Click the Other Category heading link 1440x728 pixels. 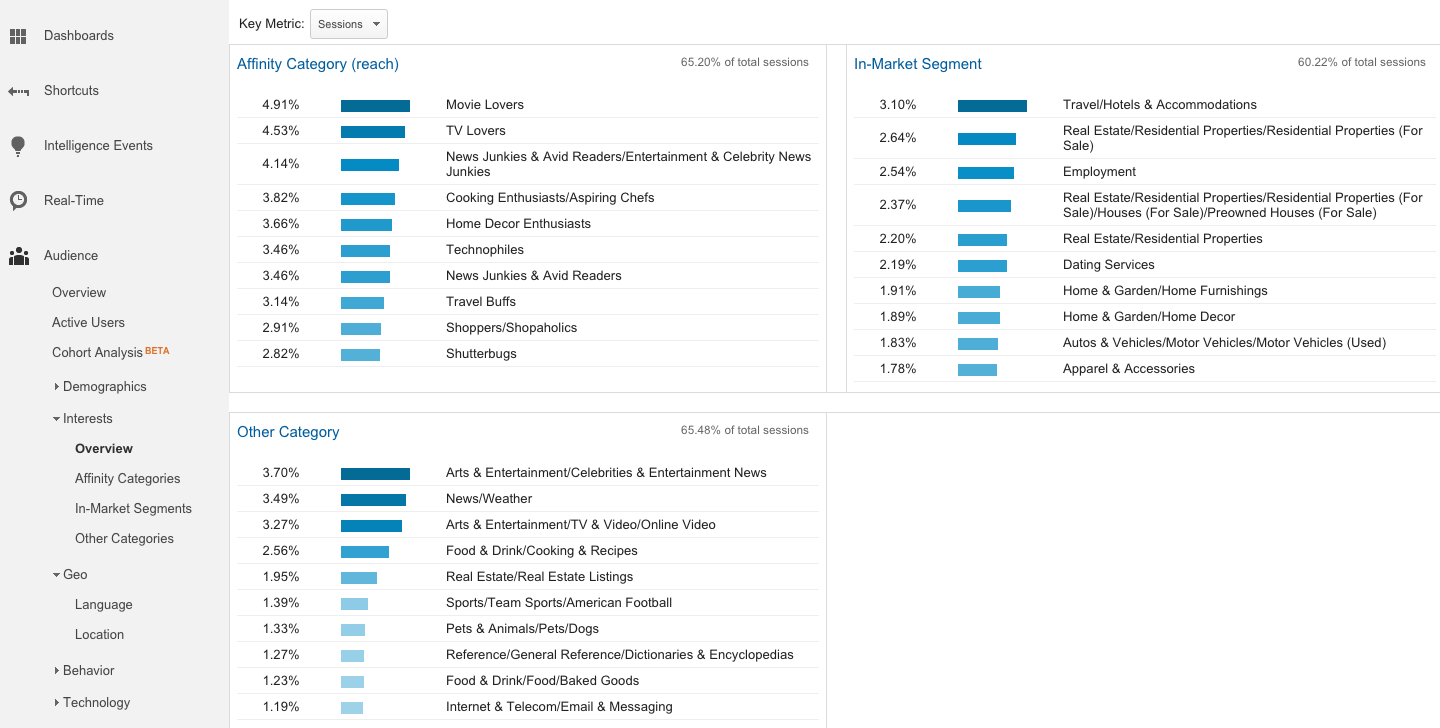(x=288, y=432)
